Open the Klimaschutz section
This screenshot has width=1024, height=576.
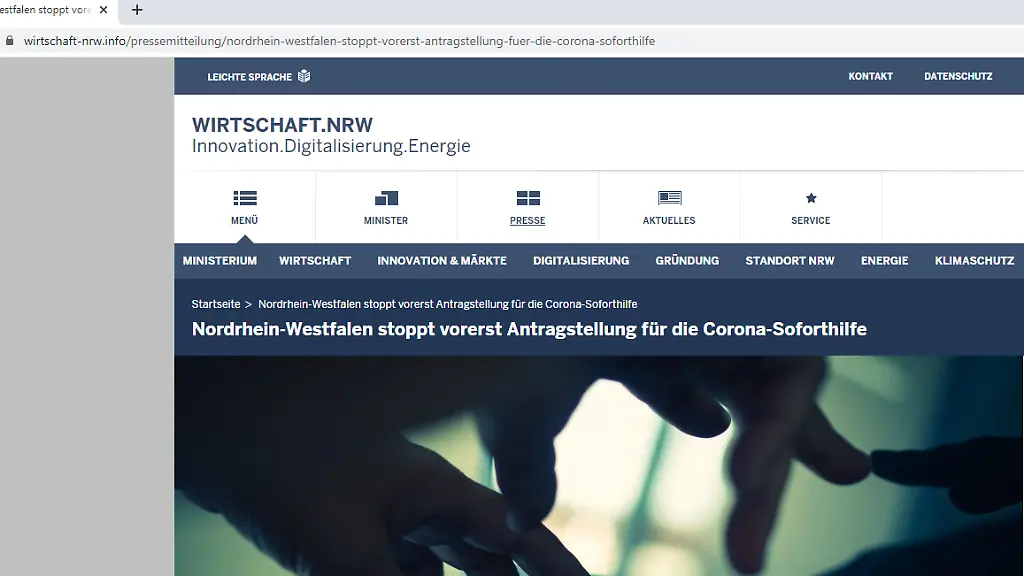click(x=974, y=261)
